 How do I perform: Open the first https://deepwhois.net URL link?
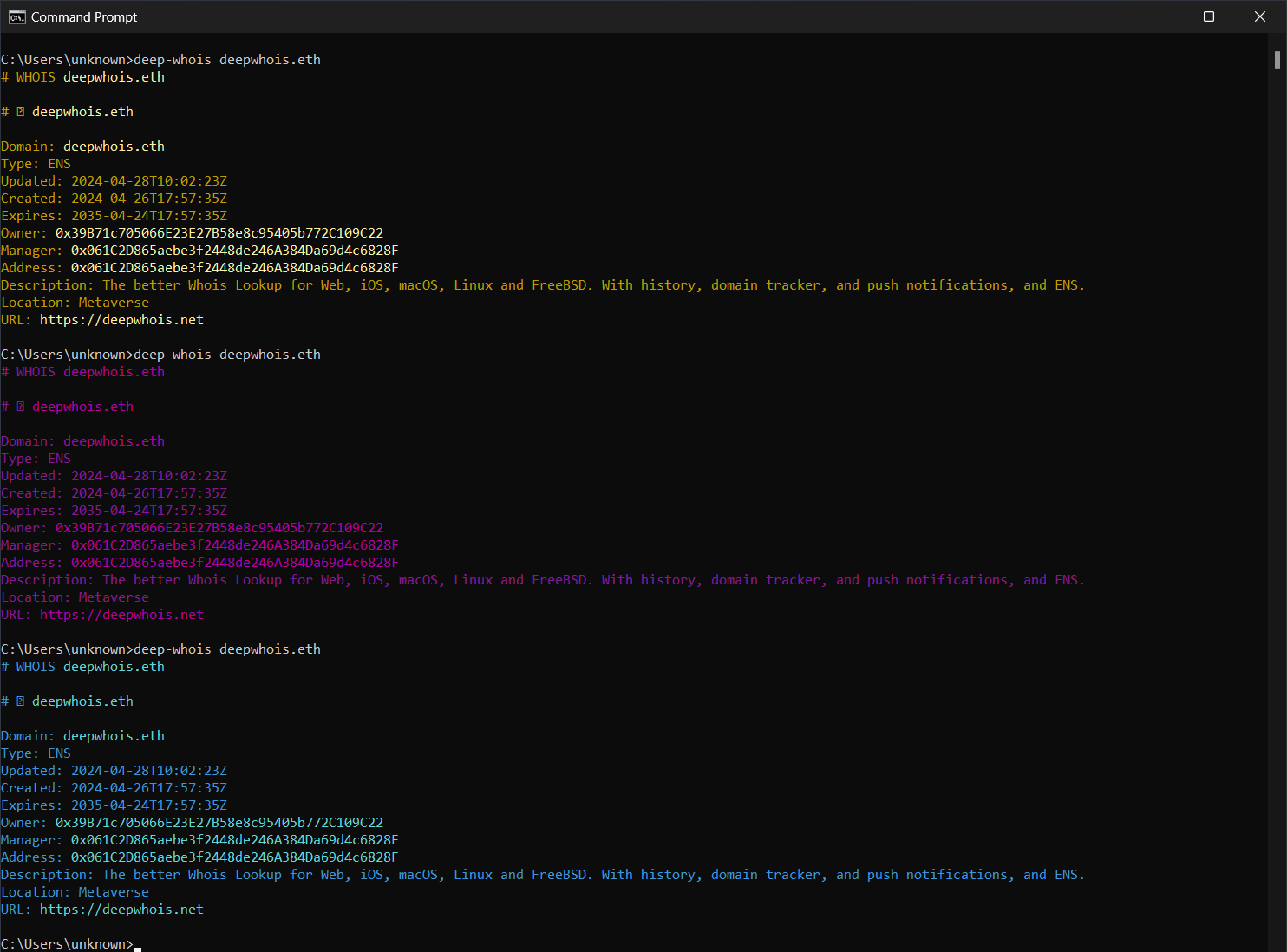[122, 319]
